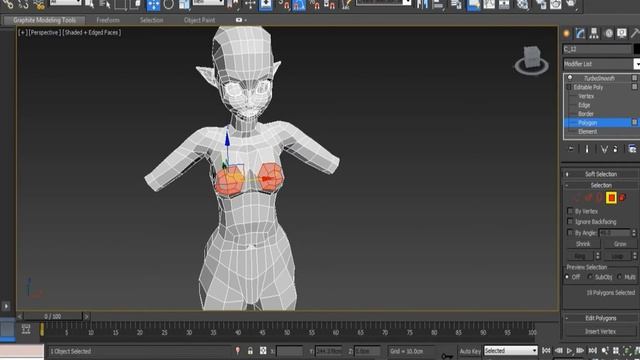Choose the Rectangular Selection Region tool
This screenshot has height=360, width=640.
pyautogui.click(x=120, y=4)
